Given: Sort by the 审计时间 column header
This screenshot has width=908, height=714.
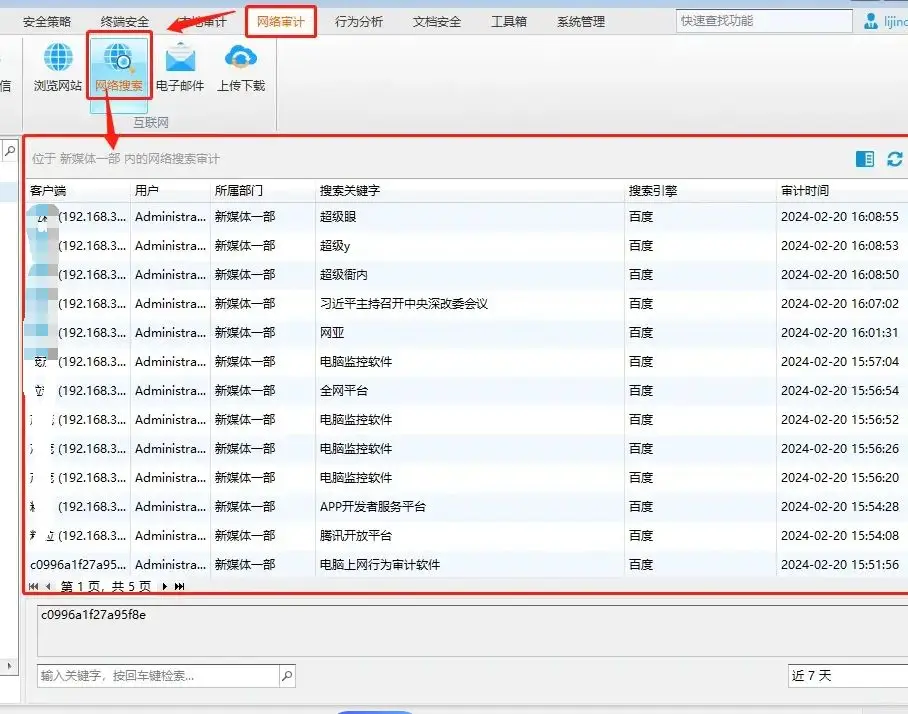Looking at the screenshot, I should 805,190.
